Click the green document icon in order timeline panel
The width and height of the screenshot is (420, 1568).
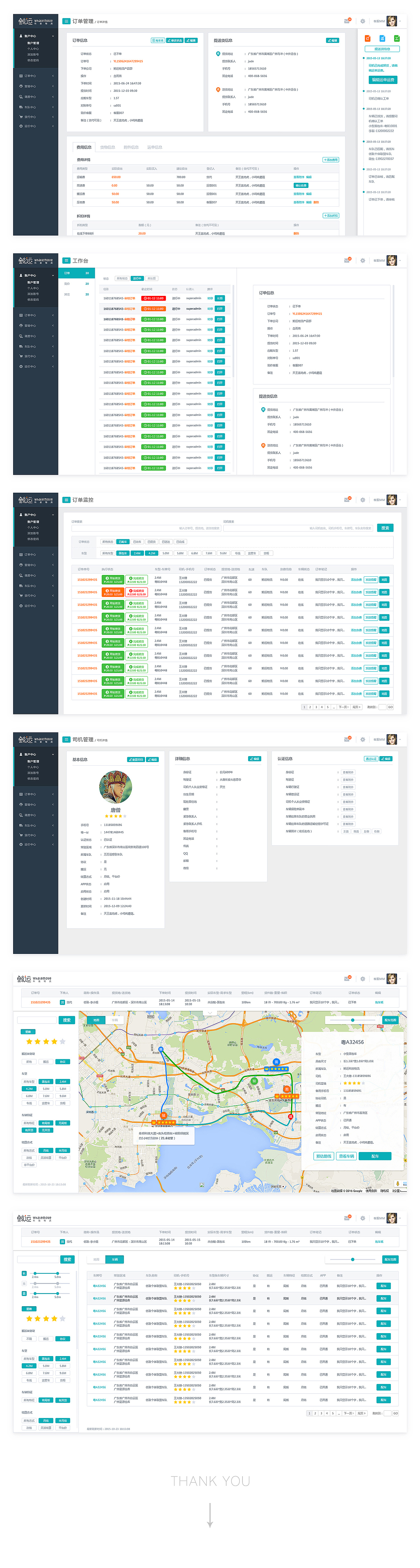pyautogui.click(x=397, y=38)
